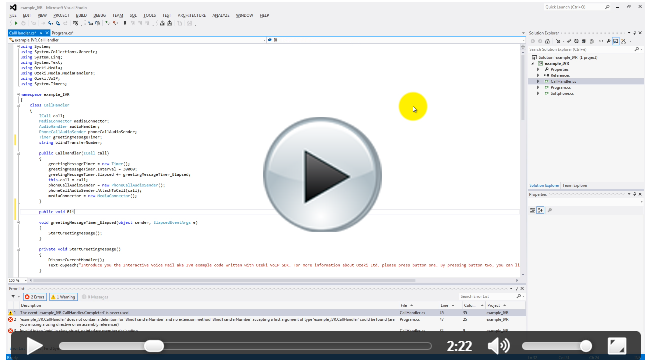Sort Error List by Description column
This screenshot has width=645, height=360.
click(x=31, y=306)
